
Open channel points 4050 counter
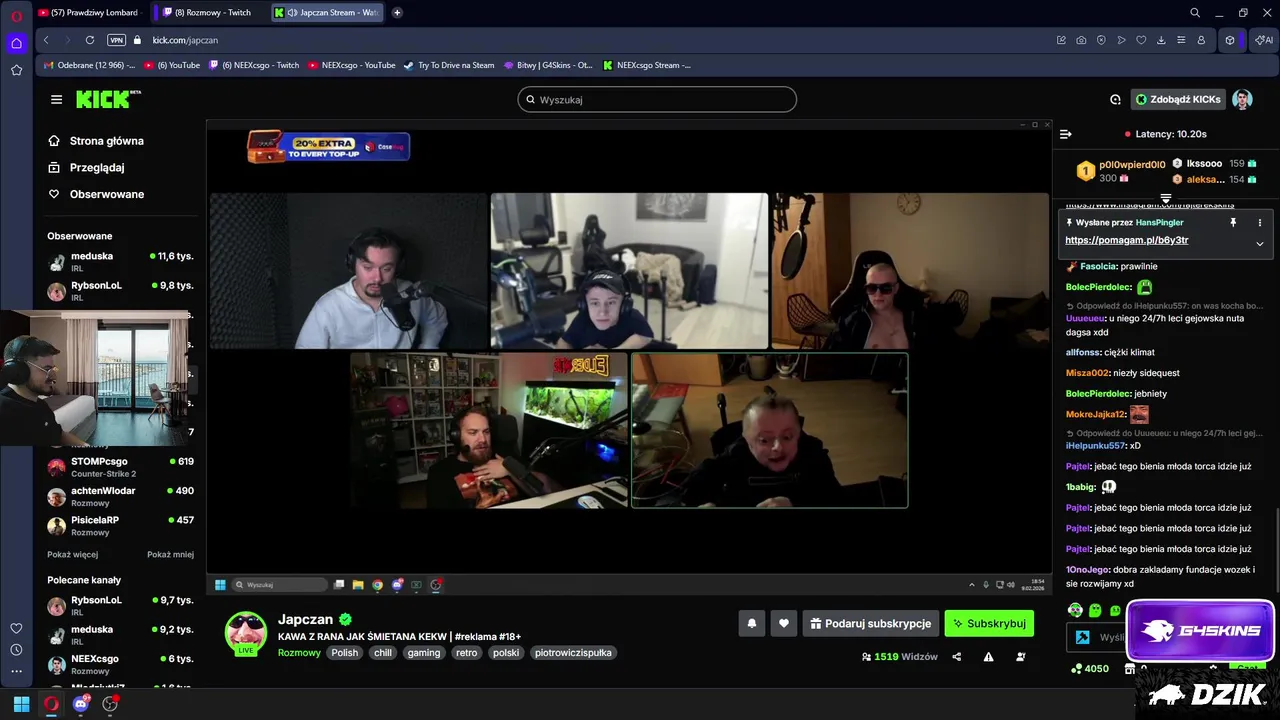click(x=1090, y=668)
